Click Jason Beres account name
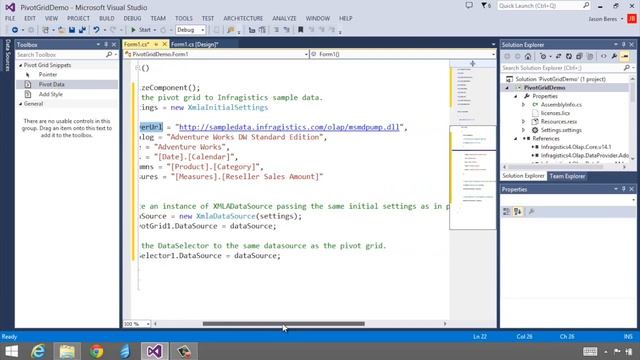The image size is (640, 360). coord(603,19)
